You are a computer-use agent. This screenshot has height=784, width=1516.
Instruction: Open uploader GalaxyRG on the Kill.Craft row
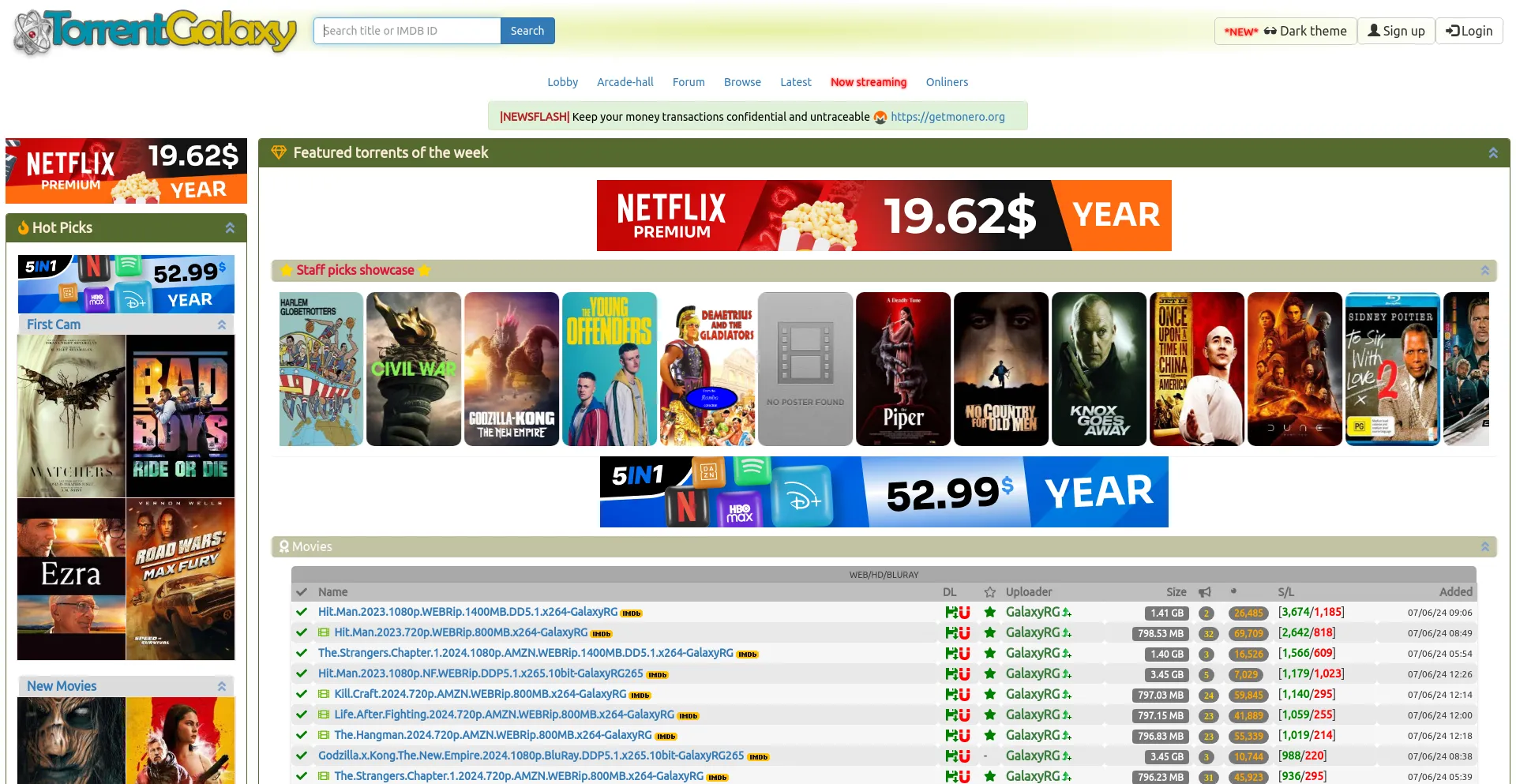1033,694
